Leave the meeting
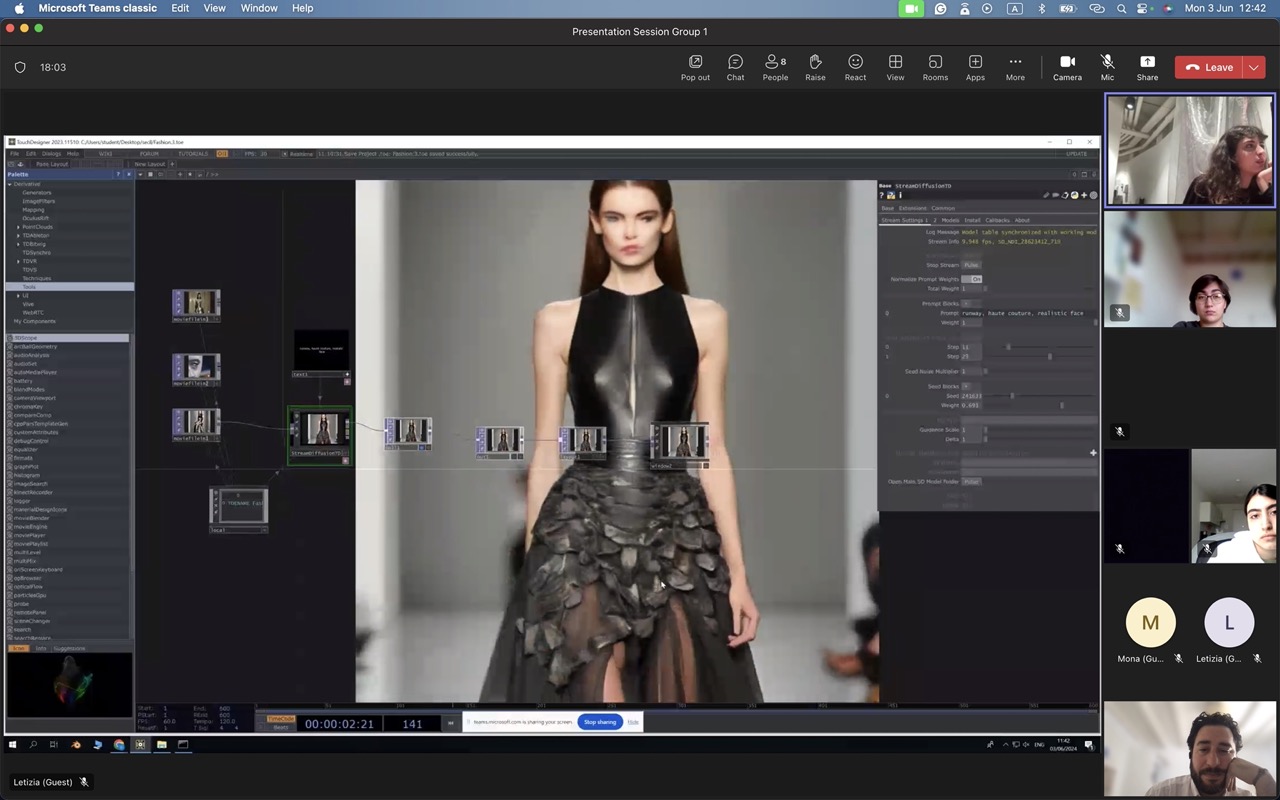Screen dimensions: 1280x800 [1209, 67]
